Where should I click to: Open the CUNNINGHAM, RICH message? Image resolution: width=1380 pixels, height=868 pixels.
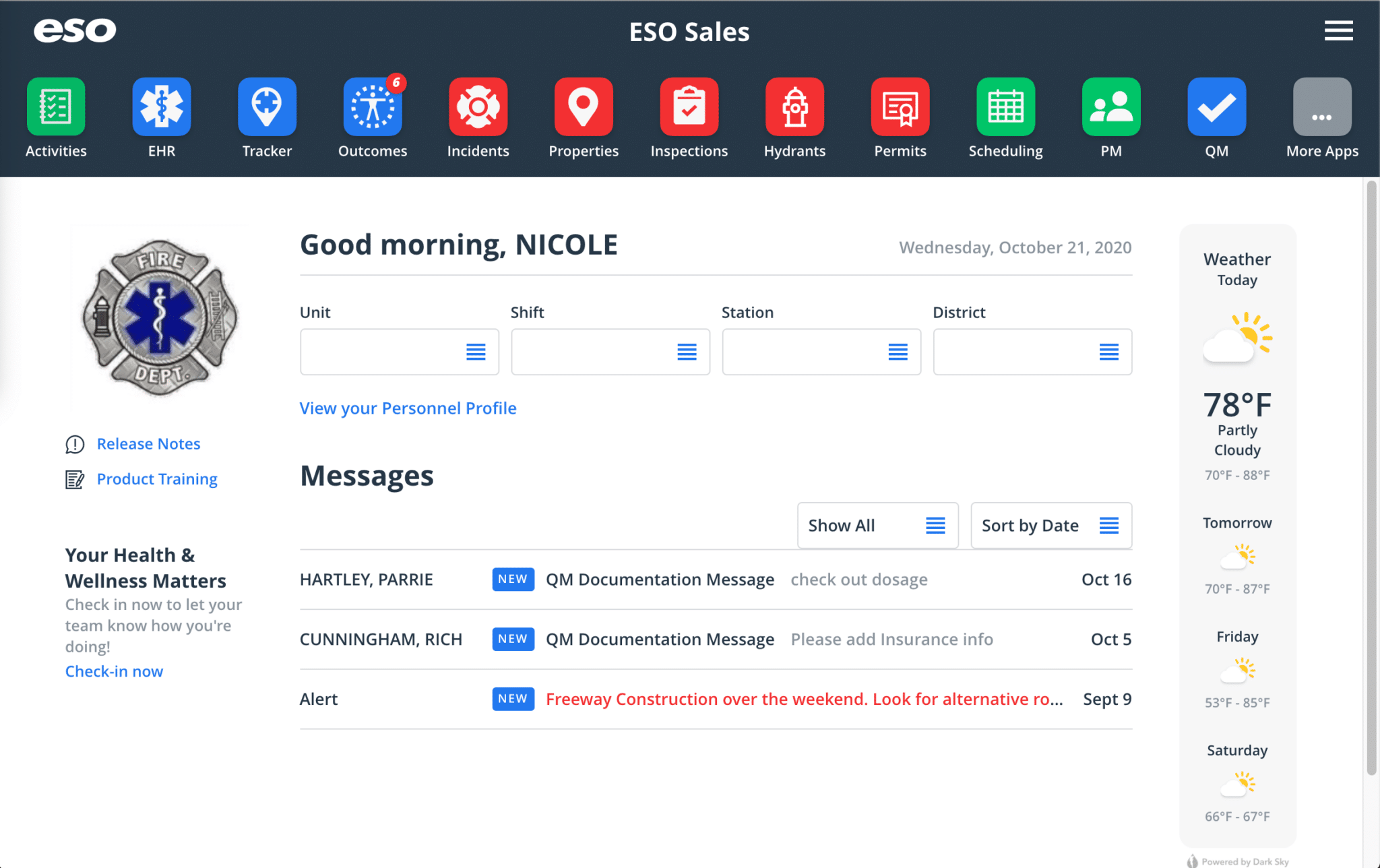(716, 640)
